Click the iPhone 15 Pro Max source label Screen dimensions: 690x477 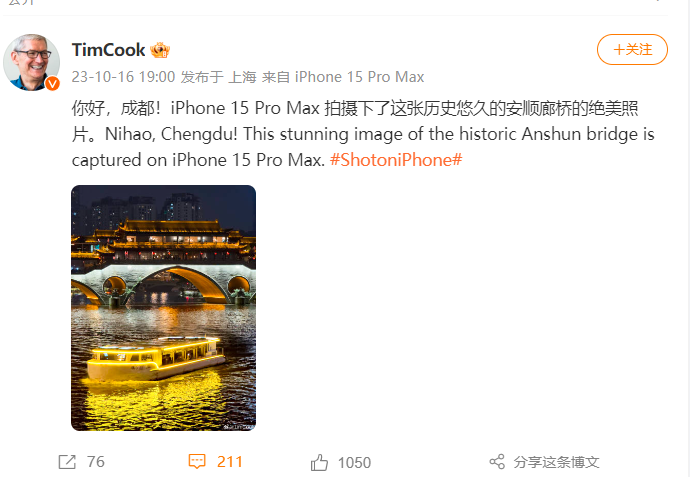point(360,77)
